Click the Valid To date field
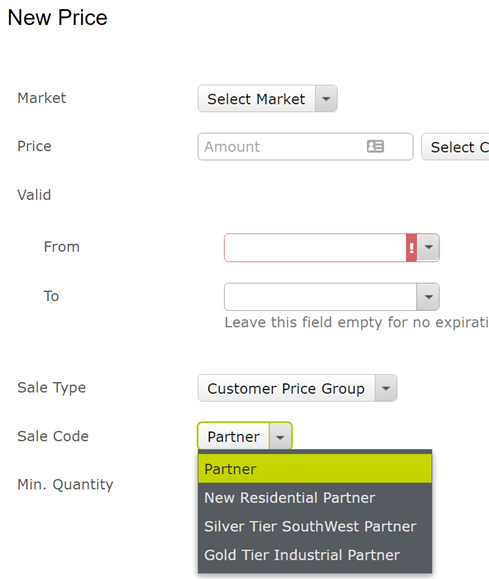 [x=320, y=297]
